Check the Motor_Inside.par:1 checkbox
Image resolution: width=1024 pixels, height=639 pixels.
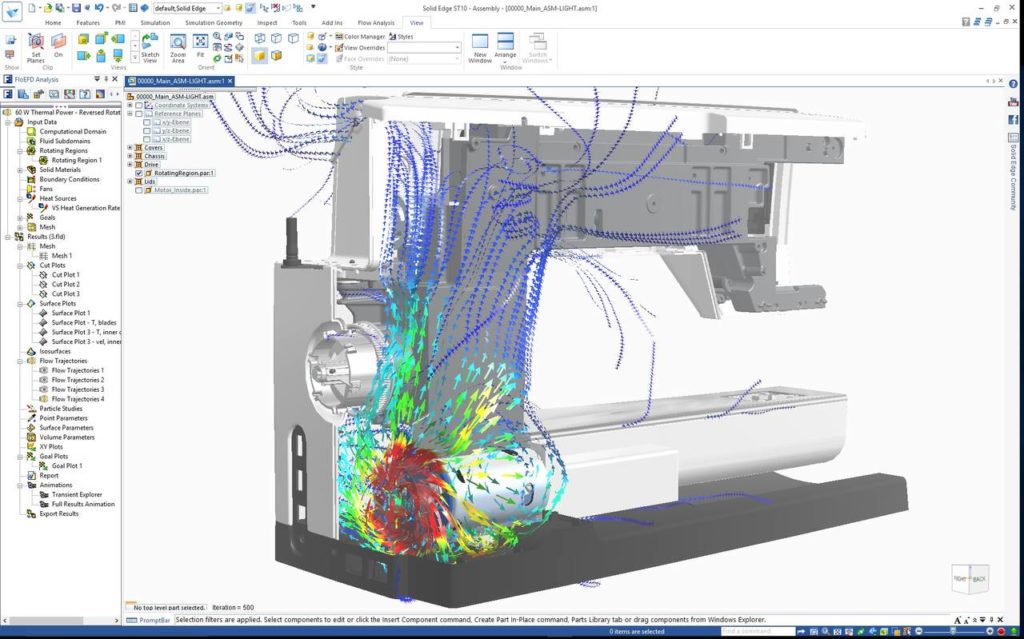tap(139, 189)
